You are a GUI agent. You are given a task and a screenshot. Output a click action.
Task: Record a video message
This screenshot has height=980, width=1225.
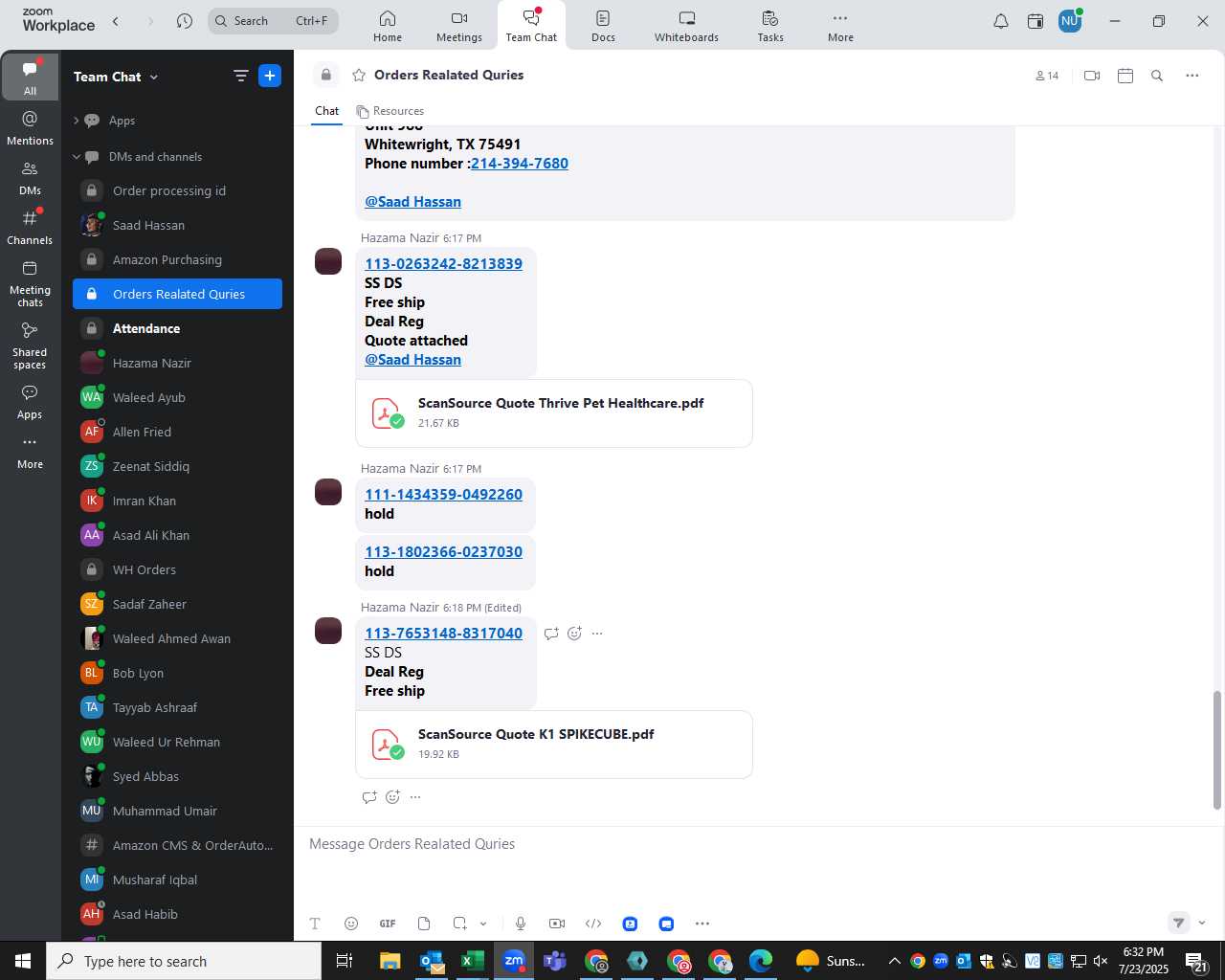(557, 924)
